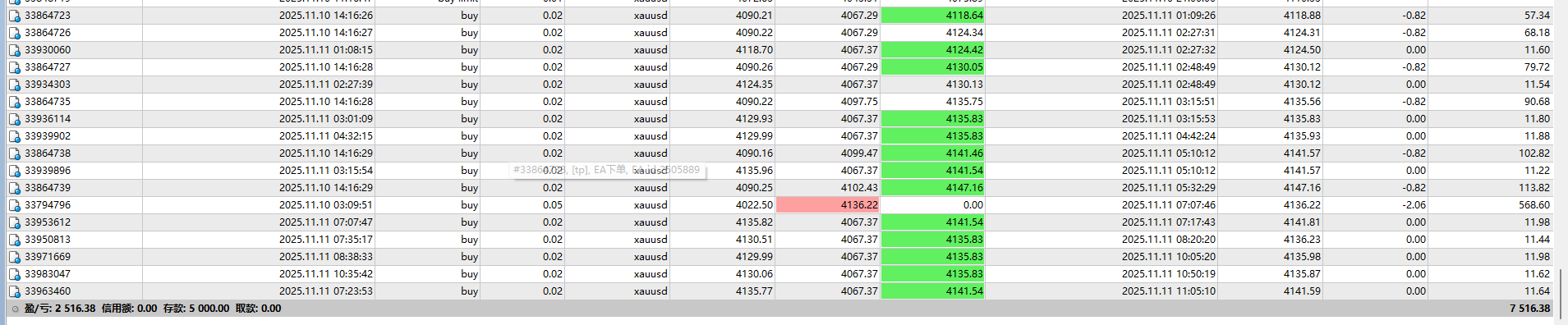Pick the order icon next to 33950813
Image resolution: width=1568 pixels, height=325 pixels.
(x=14, y=240)
